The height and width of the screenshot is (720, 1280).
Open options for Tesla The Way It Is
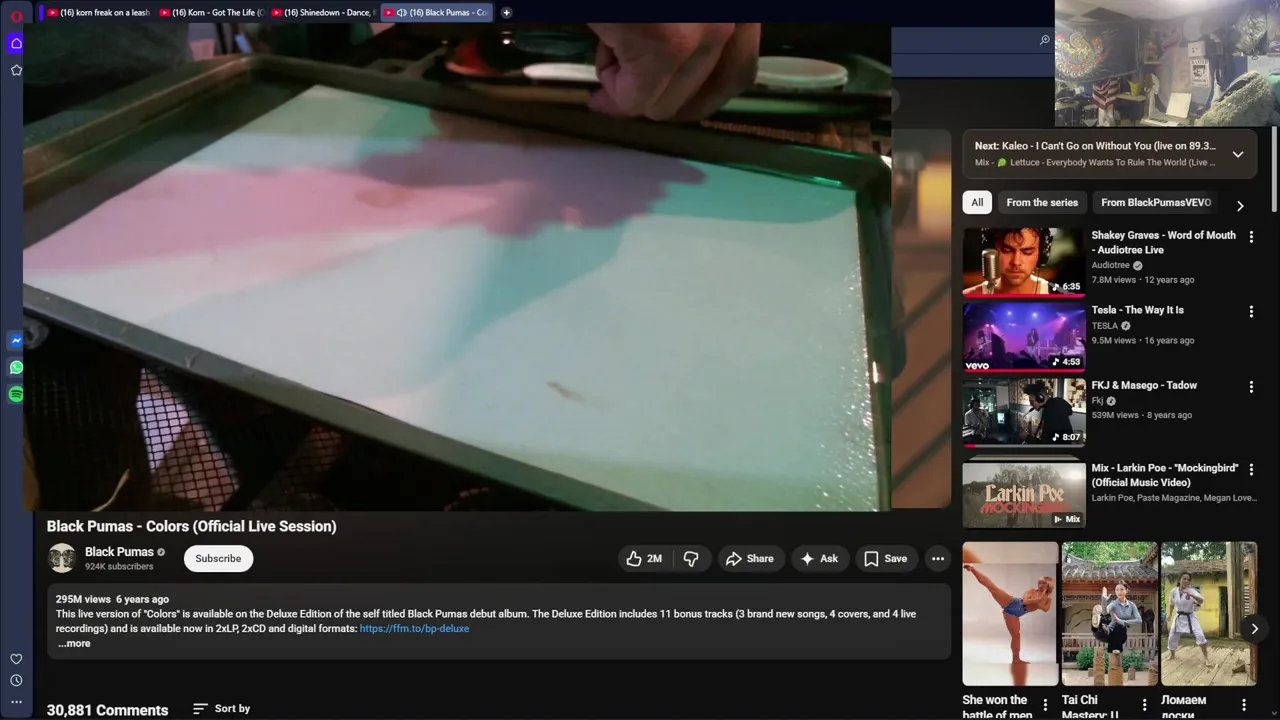point(1251,312)
